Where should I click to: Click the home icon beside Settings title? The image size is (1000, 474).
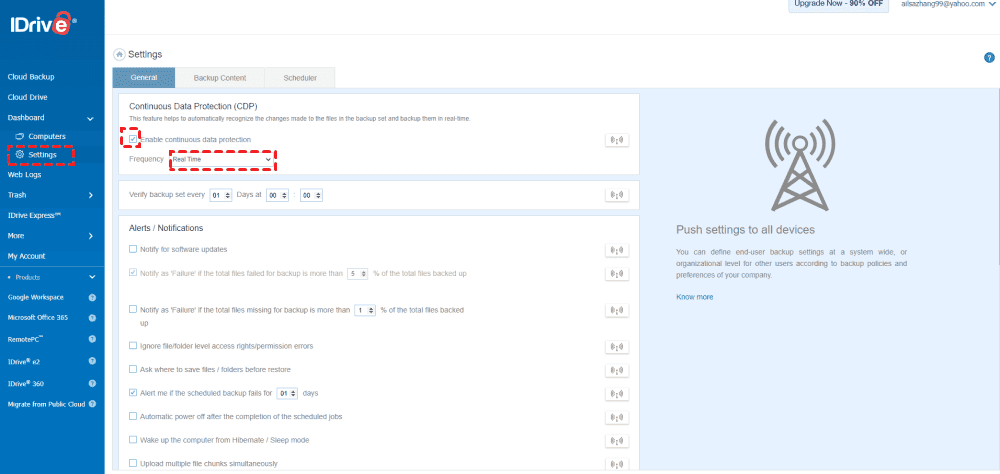click(119, 55)
